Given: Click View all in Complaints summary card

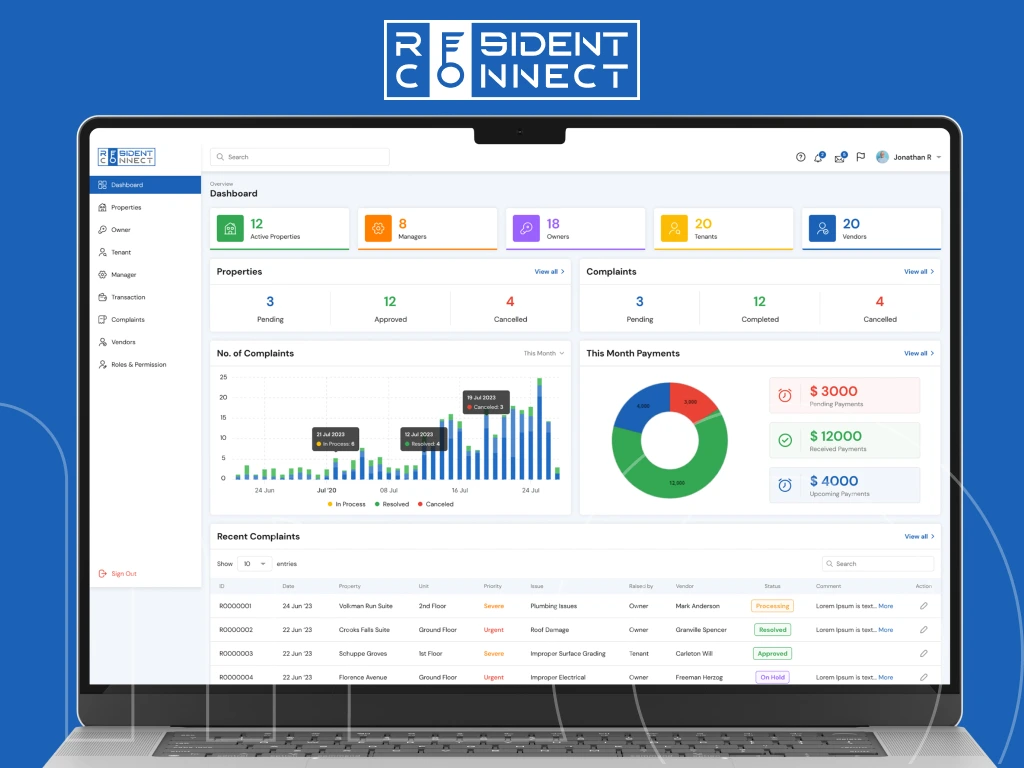Looking at the screenshot, I should [x=918, y=272].
